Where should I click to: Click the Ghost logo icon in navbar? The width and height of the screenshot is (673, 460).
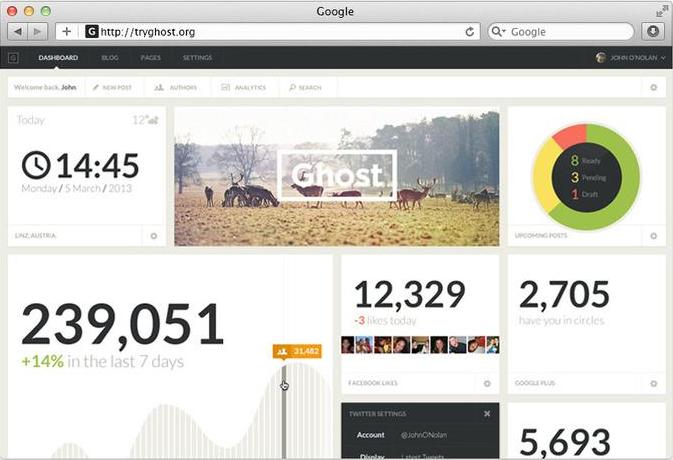coord(14,58)
